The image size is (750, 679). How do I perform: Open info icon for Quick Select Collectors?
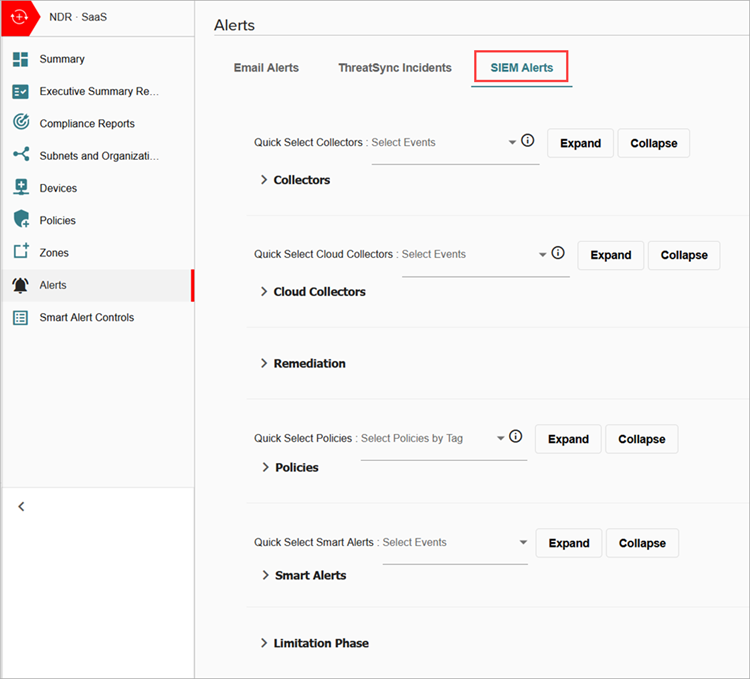click(528, 141)
